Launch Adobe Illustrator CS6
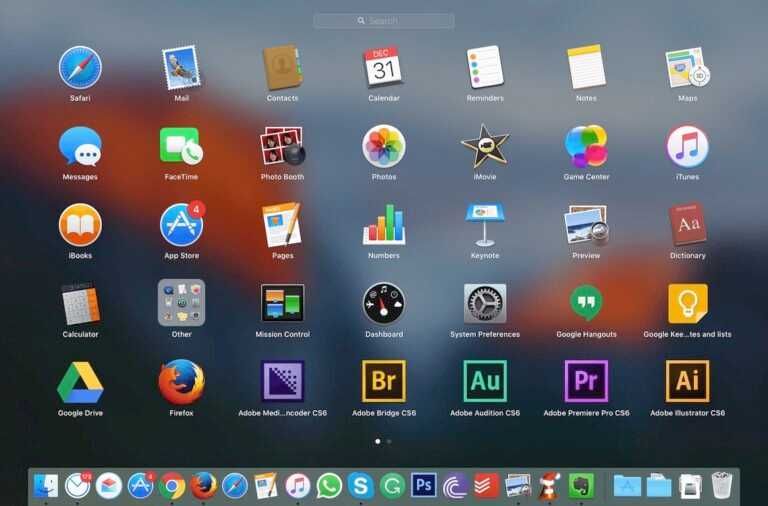The image size is (768, 506). [688, 382]
